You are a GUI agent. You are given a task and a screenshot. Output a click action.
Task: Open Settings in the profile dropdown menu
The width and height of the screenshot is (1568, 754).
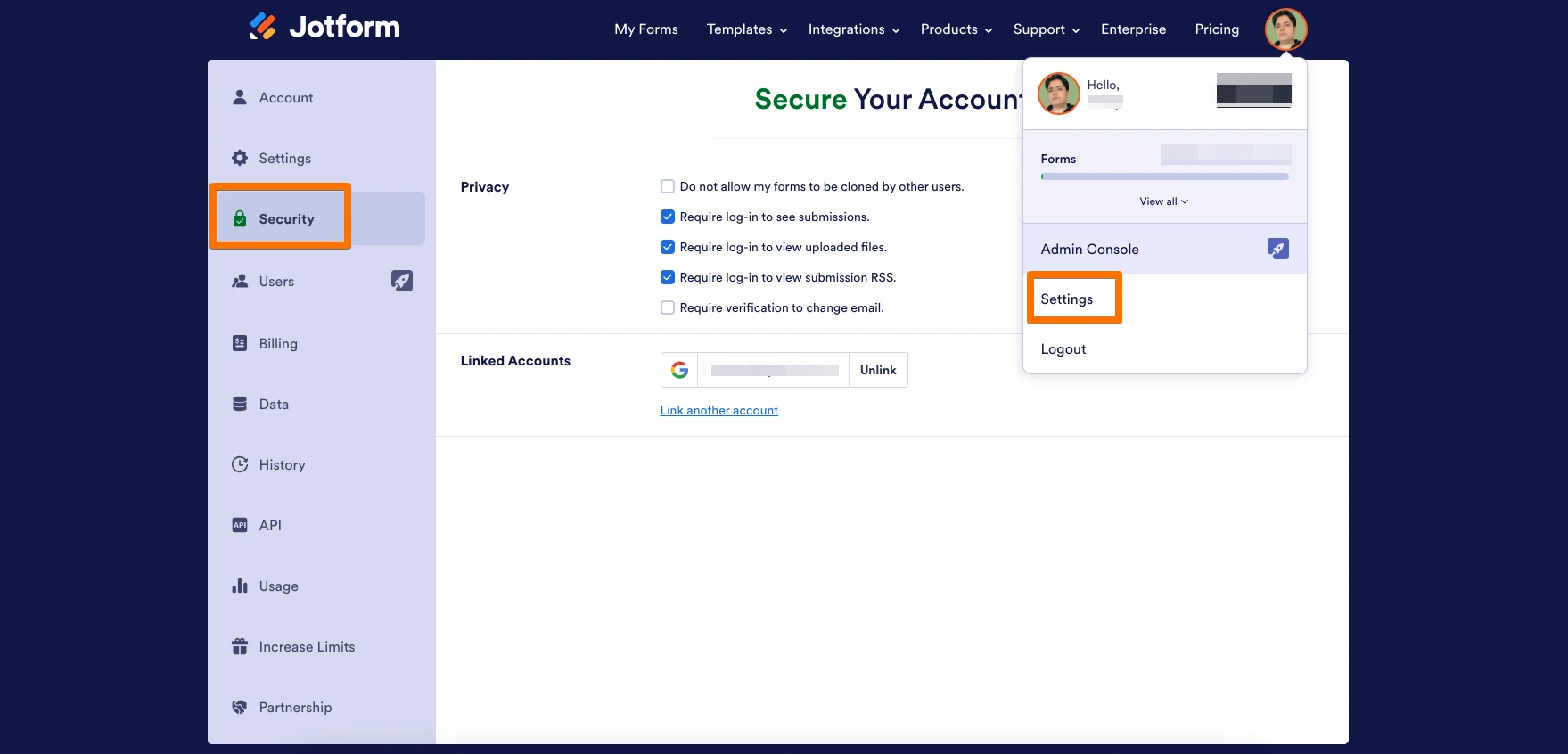click(x=1067, y=299)
